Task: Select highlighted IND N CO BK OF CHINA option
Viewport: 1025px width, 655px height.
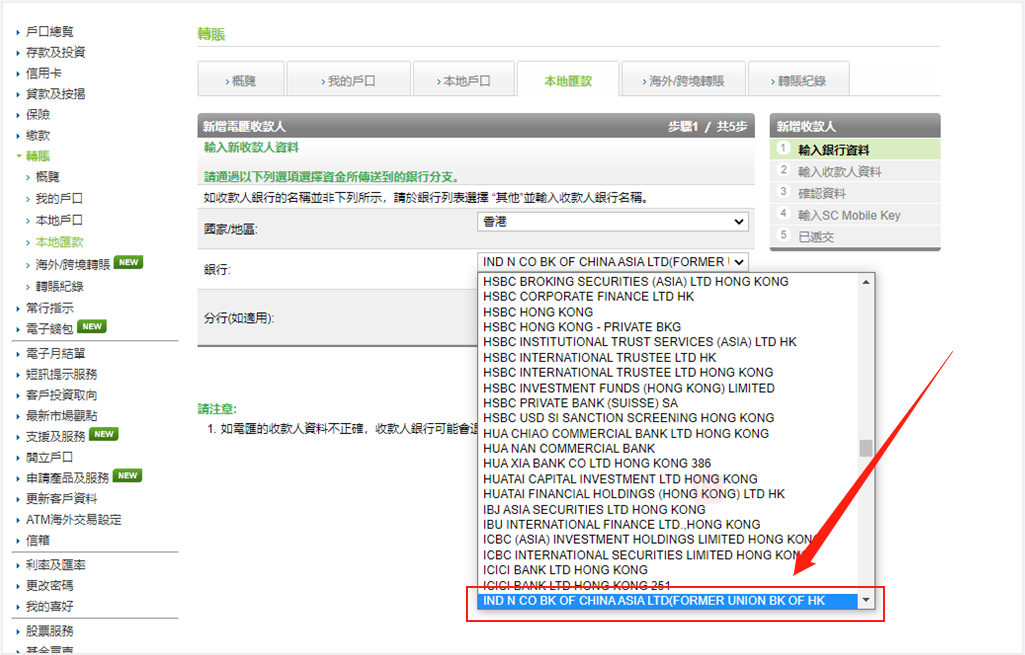Action: 668,600
